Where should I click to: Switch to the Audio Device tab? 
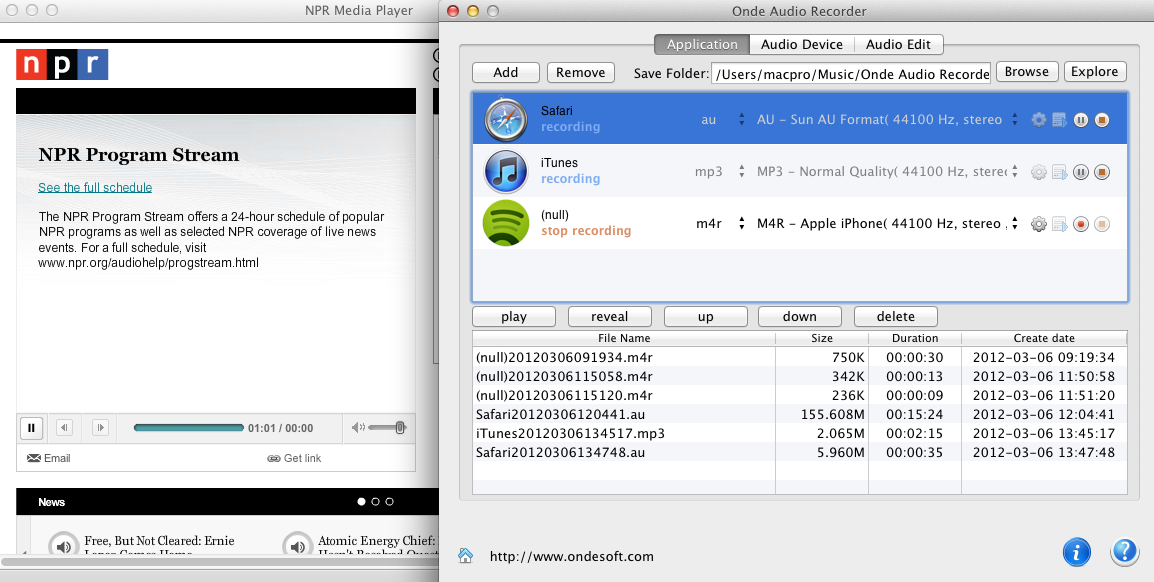[x=801, y=44]
